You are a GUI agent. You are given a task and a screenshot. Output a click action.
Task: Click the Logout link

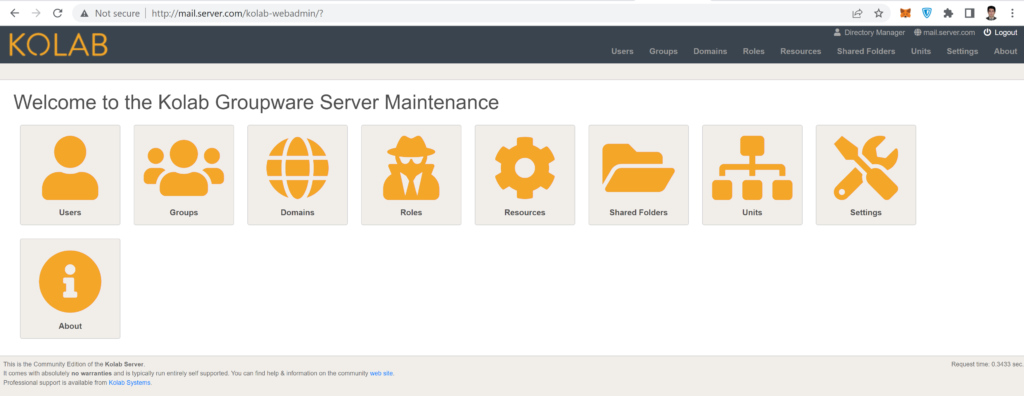point(1000,32)
